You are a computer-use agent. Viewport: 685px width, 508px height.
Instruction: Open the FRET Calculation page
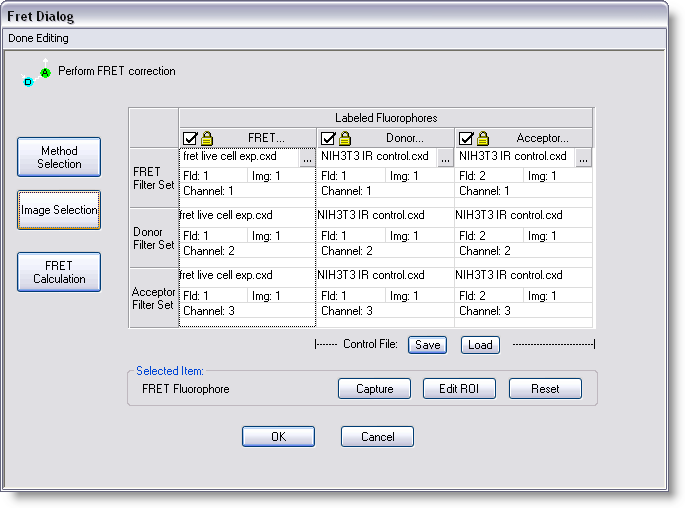point(59,272)
